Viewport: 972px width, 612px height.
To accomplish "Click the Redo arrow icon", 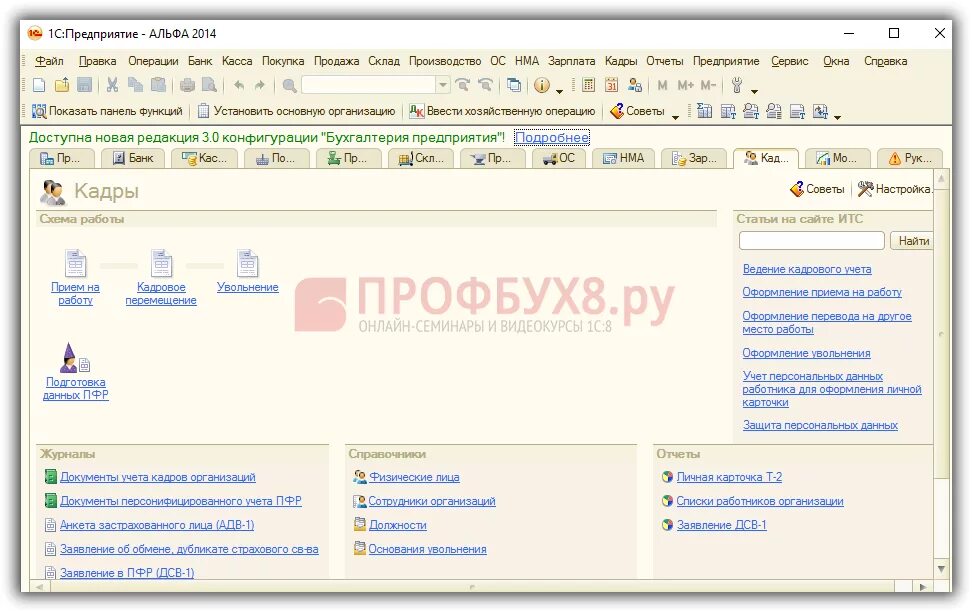I will [260, 85].
